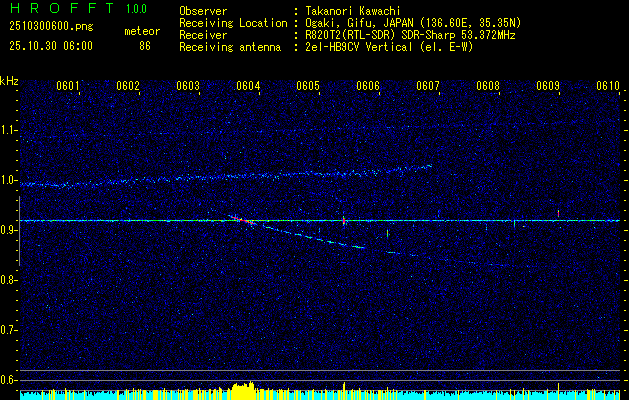Click the 0607 time axis label

[x=428, y=86]
